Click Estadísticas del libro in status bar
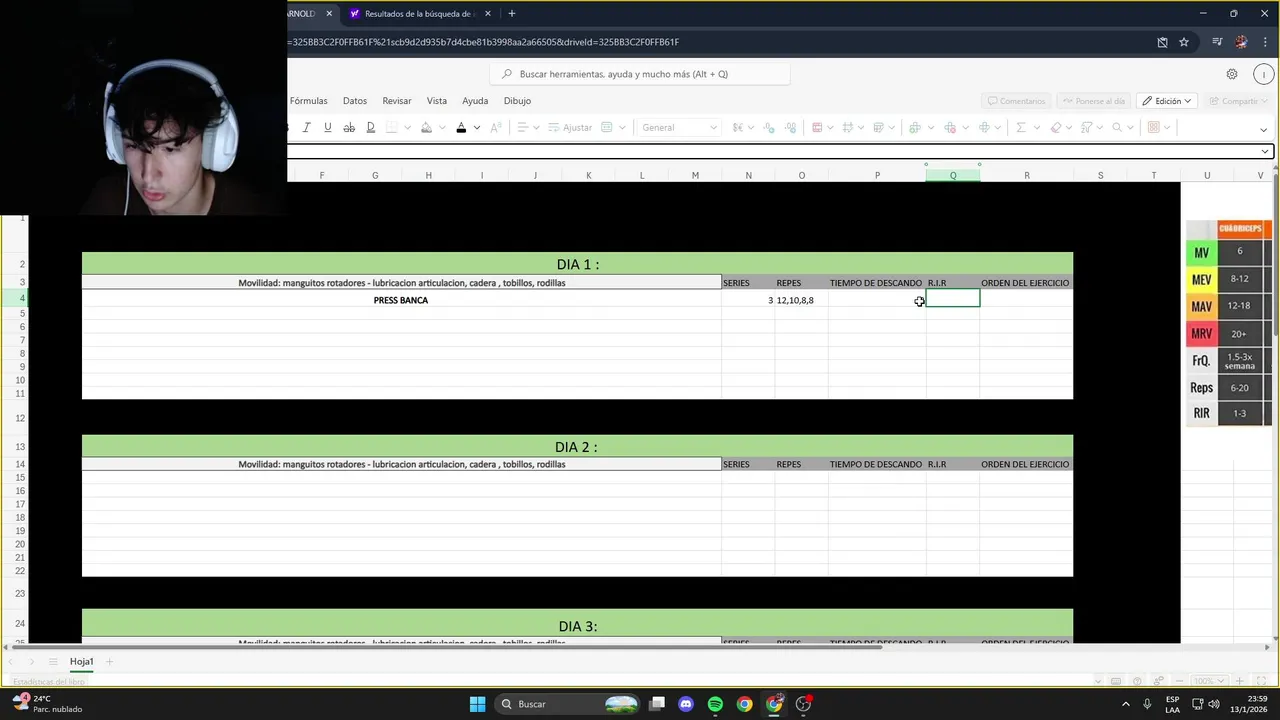 (x=49, y=682)
